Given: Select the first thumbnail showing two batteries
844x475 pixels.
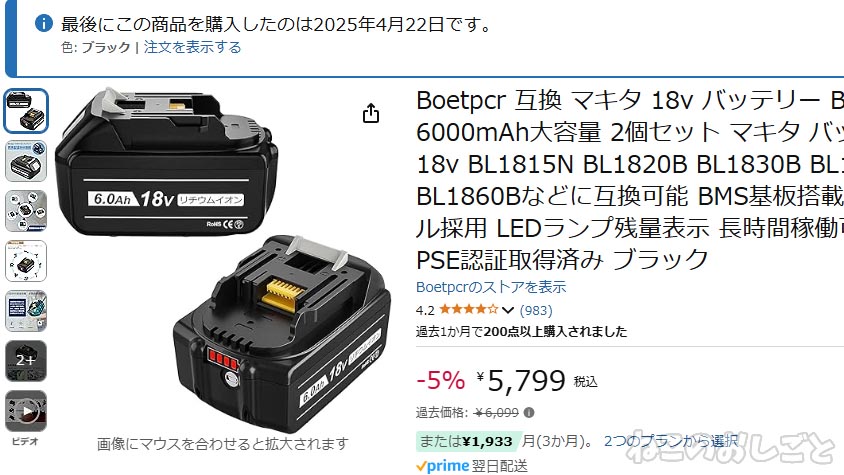Looking at the screenshot, I should click(26, 111).
